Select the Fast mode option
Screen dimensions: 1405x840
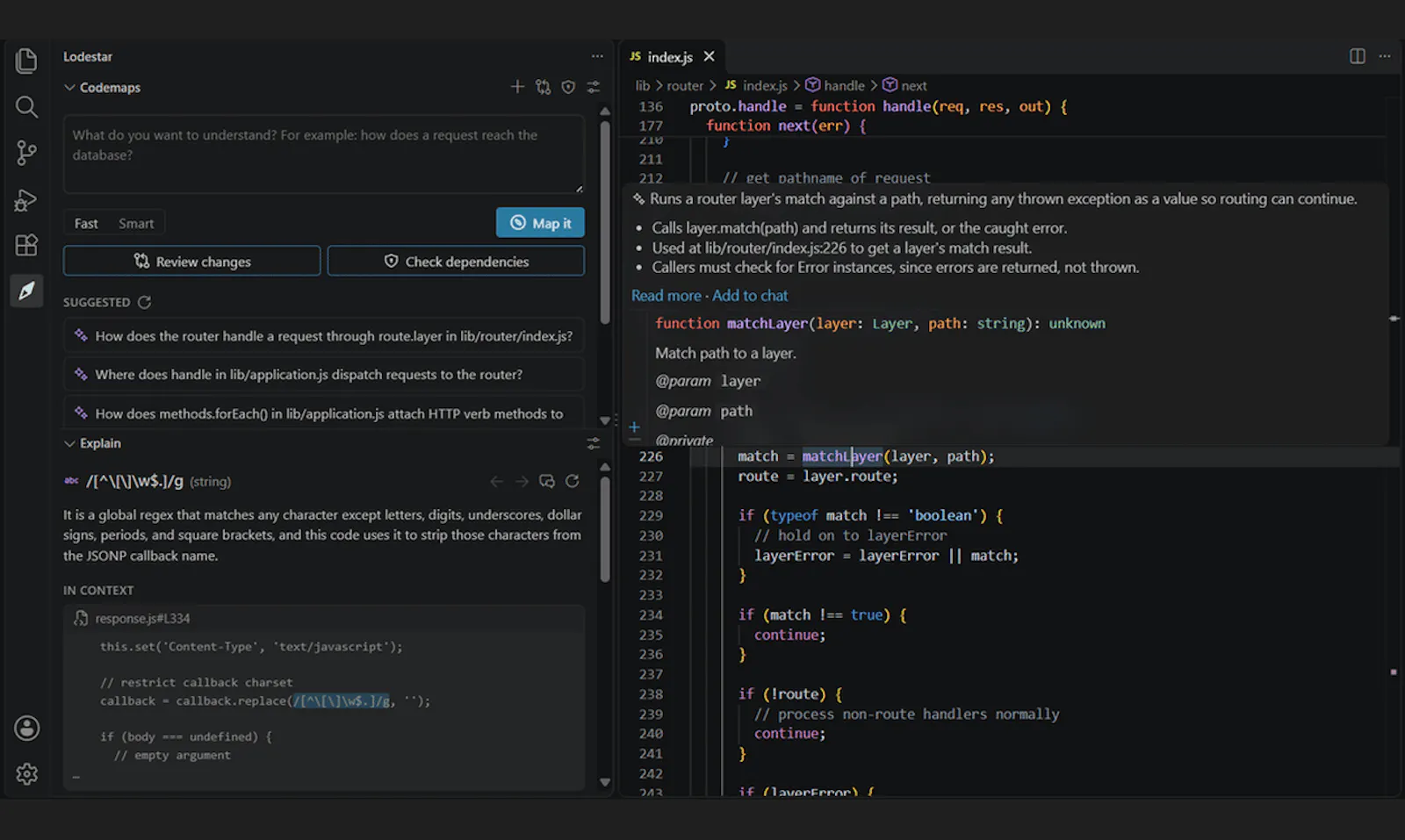click(86, 223)
